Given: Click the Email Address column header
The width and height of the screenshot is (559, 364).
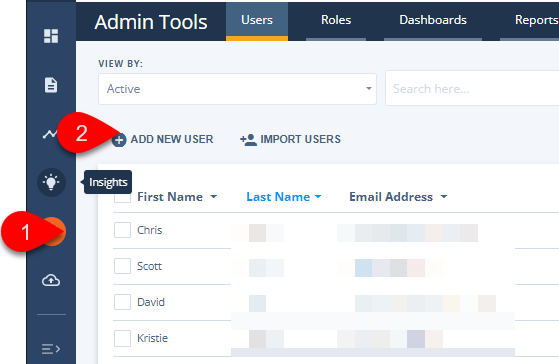Looking at the screenshot, I should click(x=391, y=197).
